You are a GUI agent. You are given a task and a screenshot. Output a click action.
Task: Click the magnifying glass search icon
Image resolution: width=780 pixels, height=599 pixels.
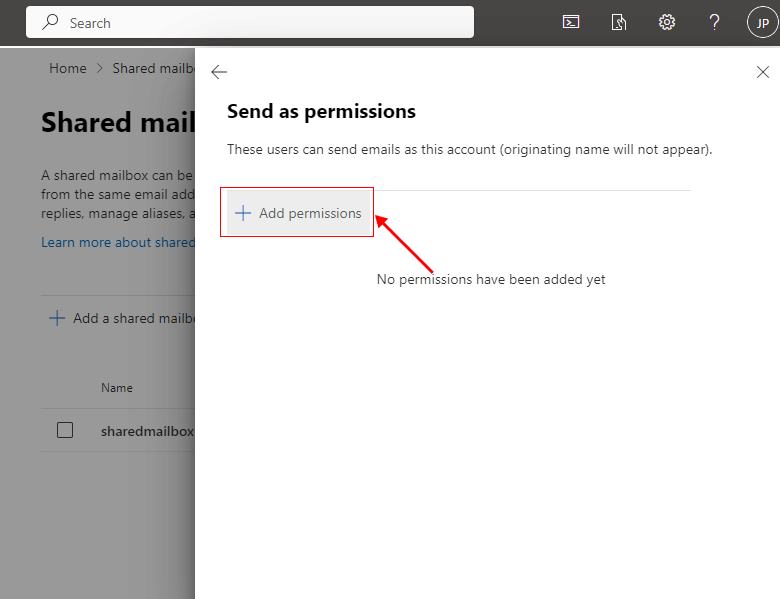(x=50, y=22)
